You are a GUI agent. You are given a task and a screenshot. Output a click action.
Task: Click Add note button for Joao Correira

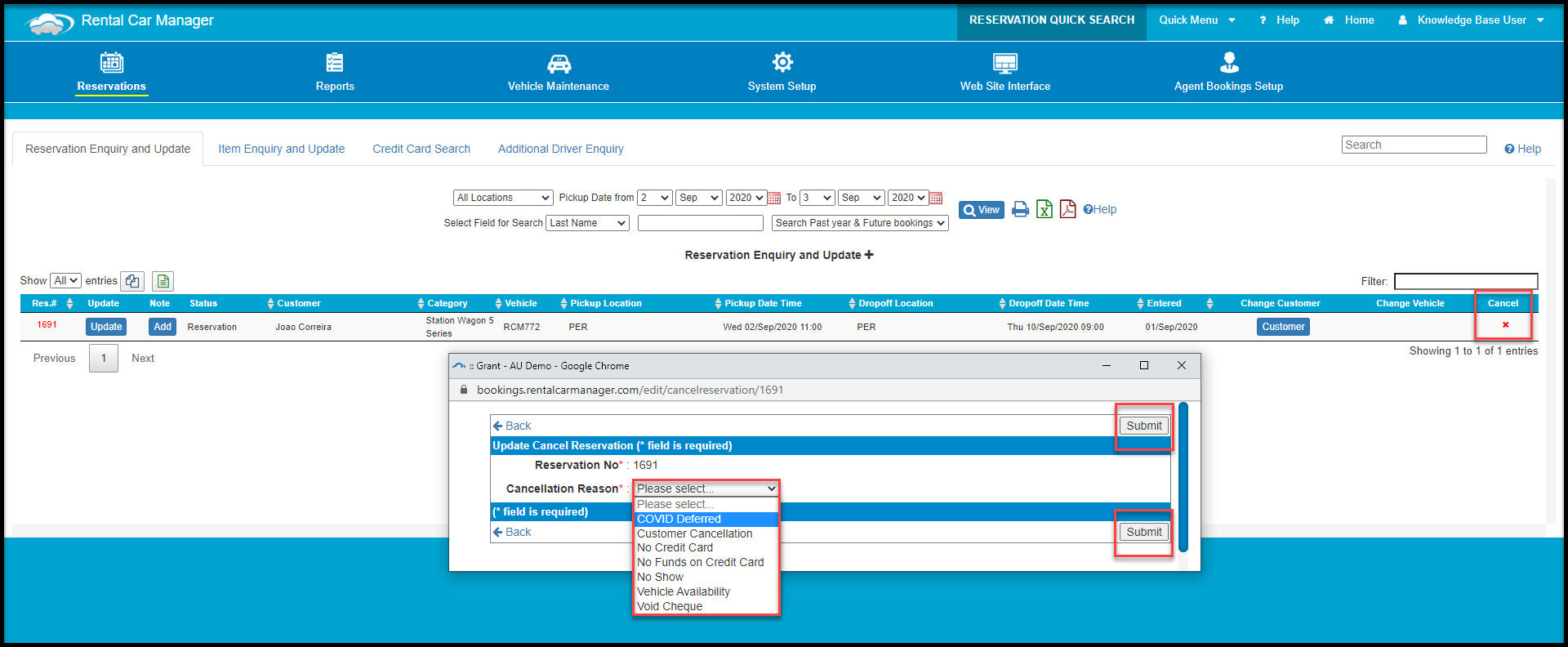[163, 327]
